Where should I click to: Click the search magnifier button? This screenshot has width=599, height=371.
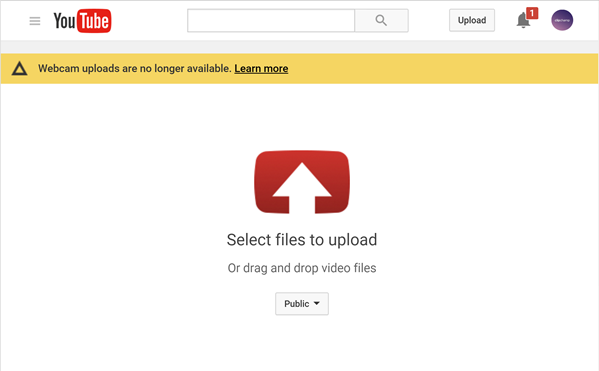(x=381, y=21)
